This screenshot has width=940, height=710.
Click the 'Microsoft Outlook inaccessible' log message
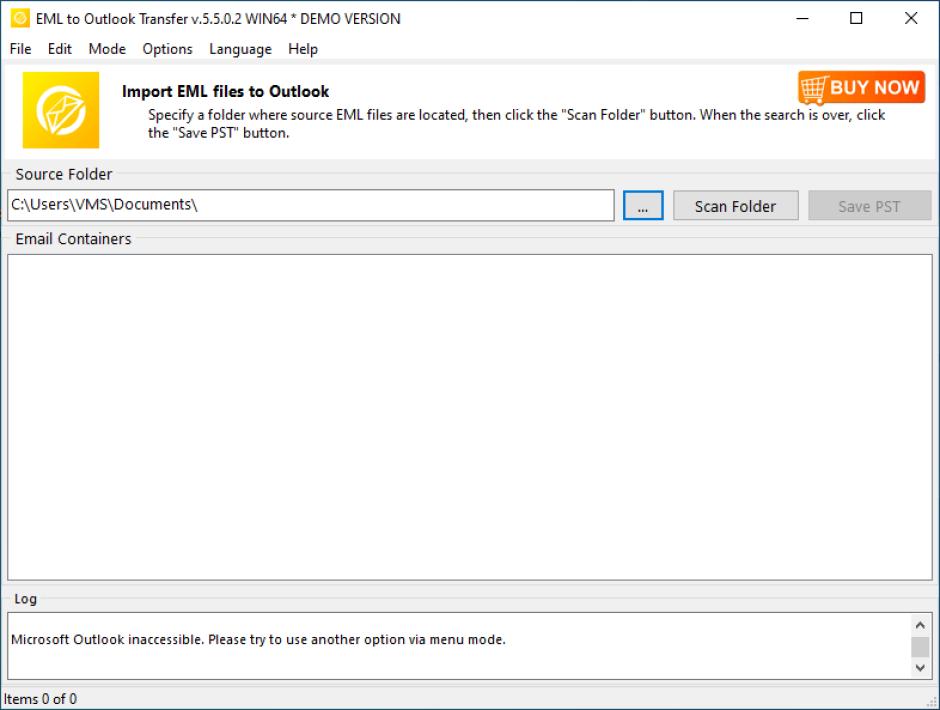click(258, 639)
